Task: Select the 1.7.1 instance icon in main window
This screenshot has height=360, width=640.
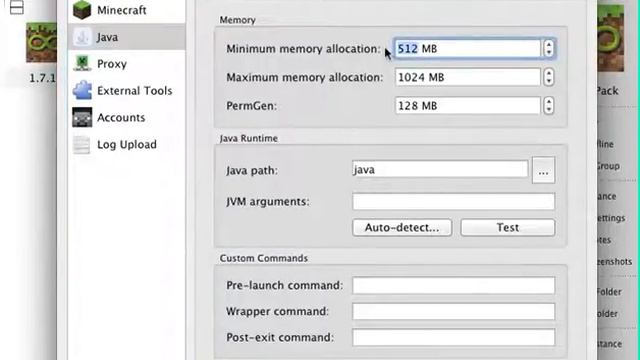Action: click(41, 42)
